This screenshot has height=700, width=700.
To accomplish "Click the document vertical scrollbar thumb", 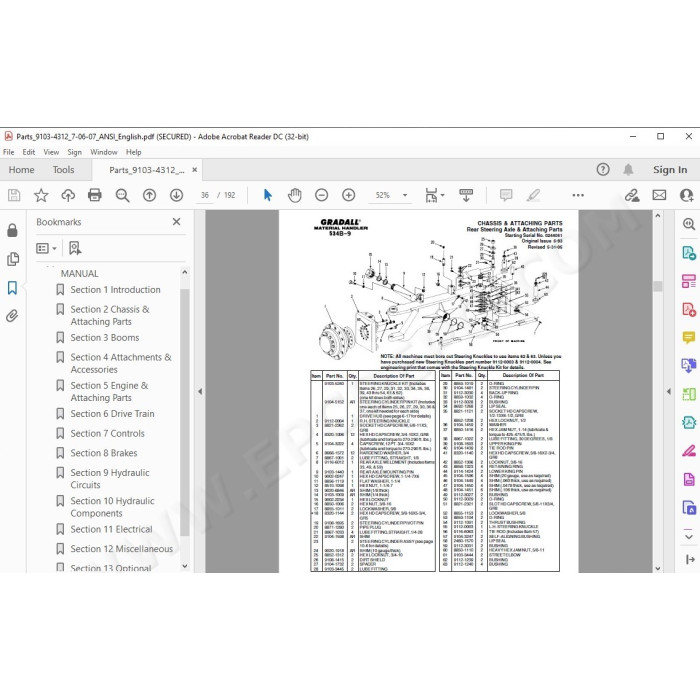I will click(x=658, y=286).
